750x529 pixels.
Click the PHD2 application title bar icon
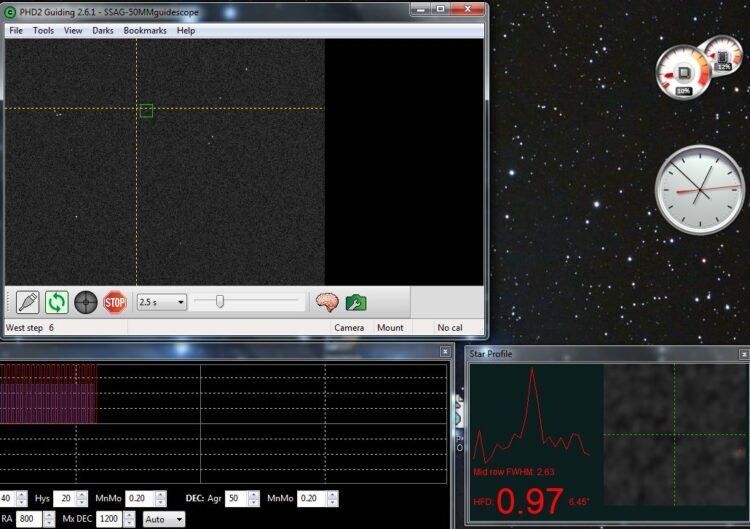click(x=10, y=12)
